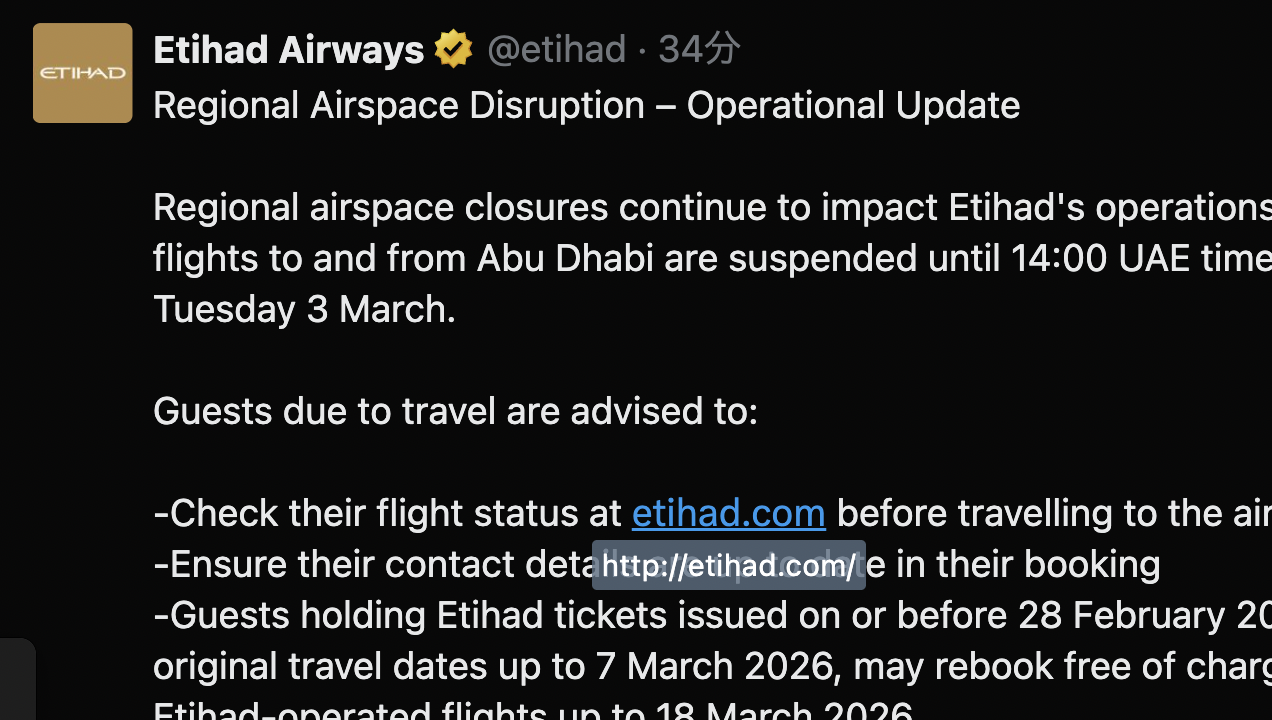
Task: Click the 'original travel dates up to 7 March 2026' line
Action: click(495, 666)
